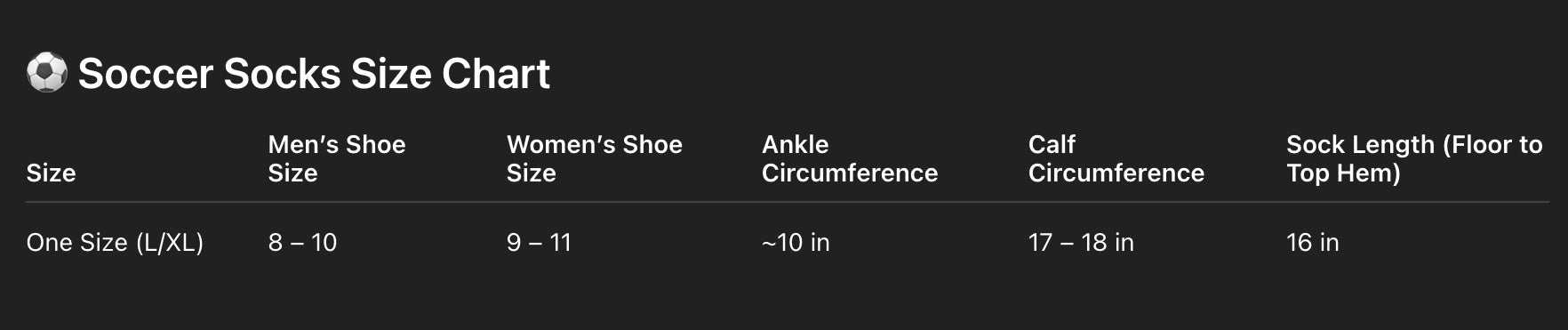Click the 17 – 18 in calf value
1568x330 pixels.
[x=1081, y=243]
